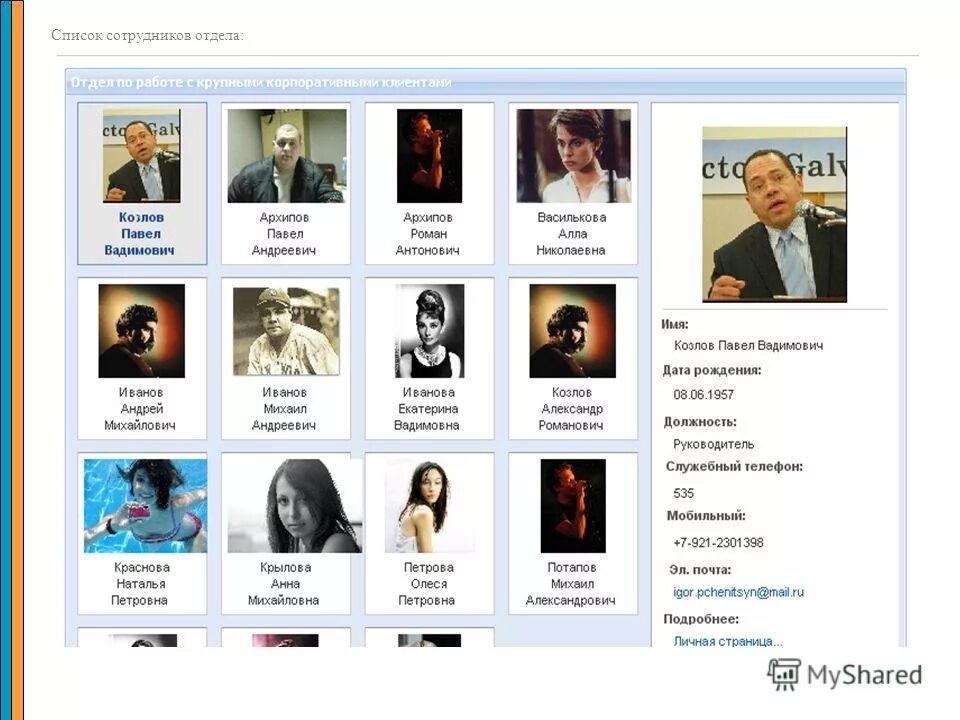Viewport: 960px width, 720px height.
Task: Select the Крылова Анна Михайловна photo
Action: tap(294, 506)
